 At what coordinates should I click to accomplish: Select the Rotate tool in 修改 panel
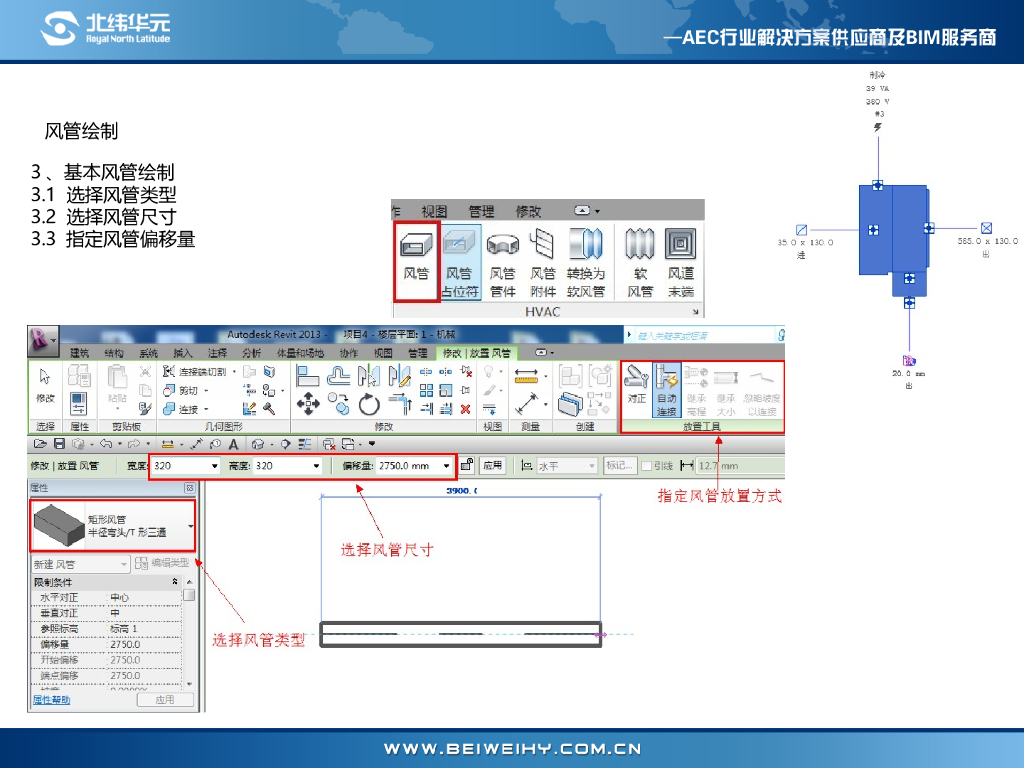(369, 404)
